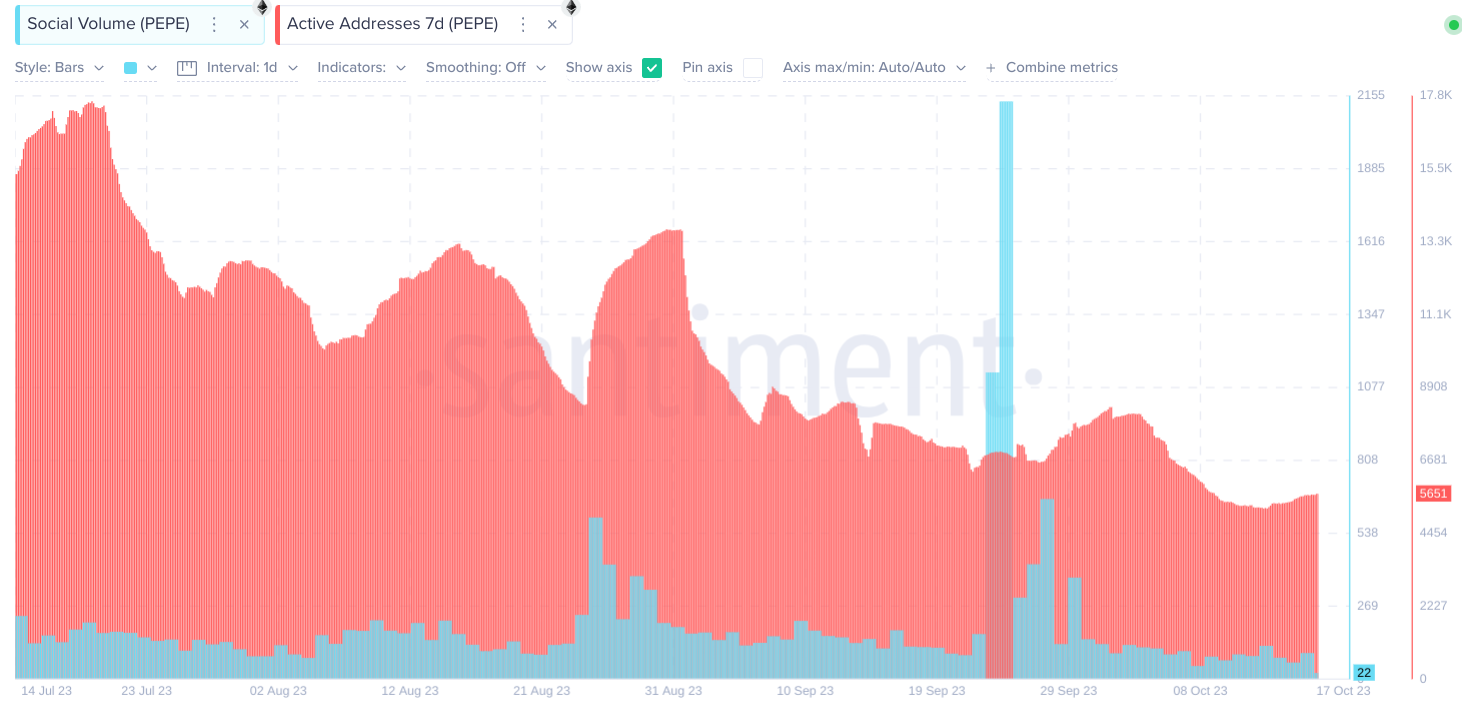Click the 29 Sep 23 date label
Image resolution: width=1462 pixels, height=701 pixels.
pyautogui.click(x=1068, y=691)
